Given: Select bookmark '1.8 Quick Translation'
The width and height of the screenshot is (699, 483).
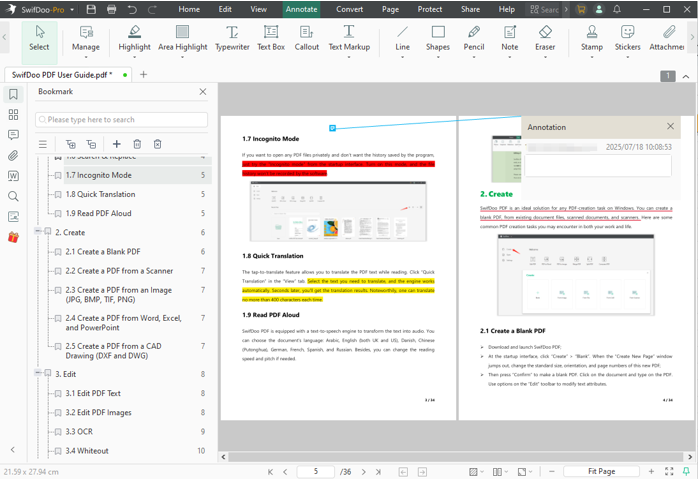Looking at the screenshot, I should (100, 194).
